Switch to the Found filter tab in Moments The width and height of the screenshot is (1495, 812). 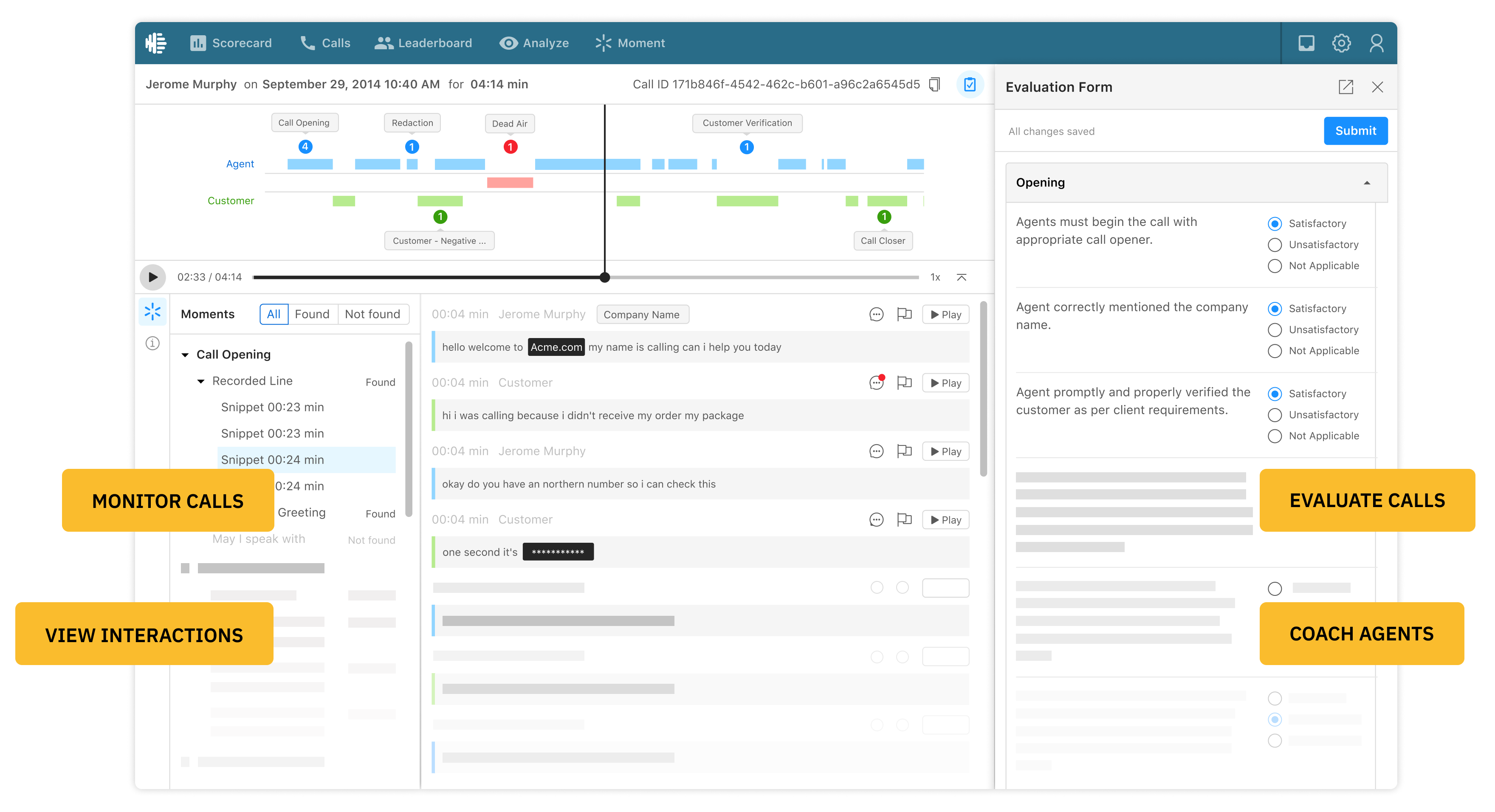(312, 313)
